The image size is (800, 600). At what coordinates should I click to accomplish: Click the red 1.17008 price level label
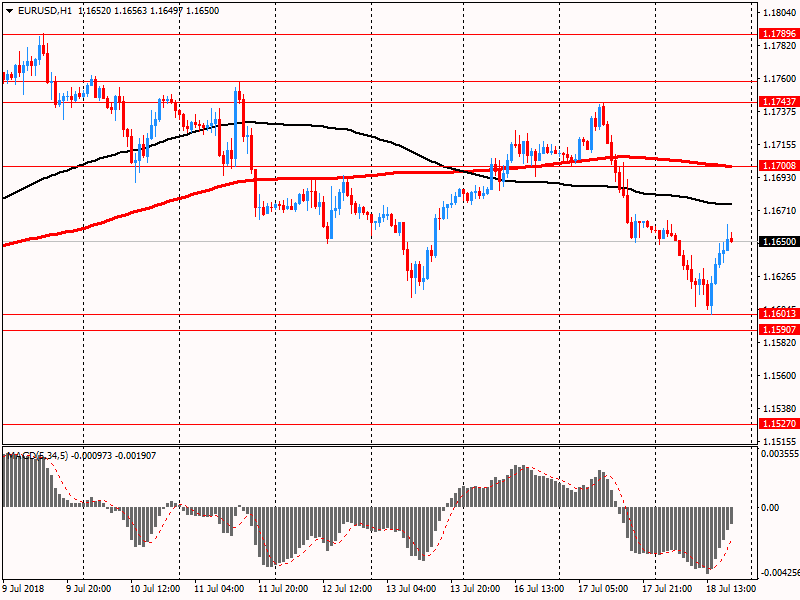[x=779, y=165]
